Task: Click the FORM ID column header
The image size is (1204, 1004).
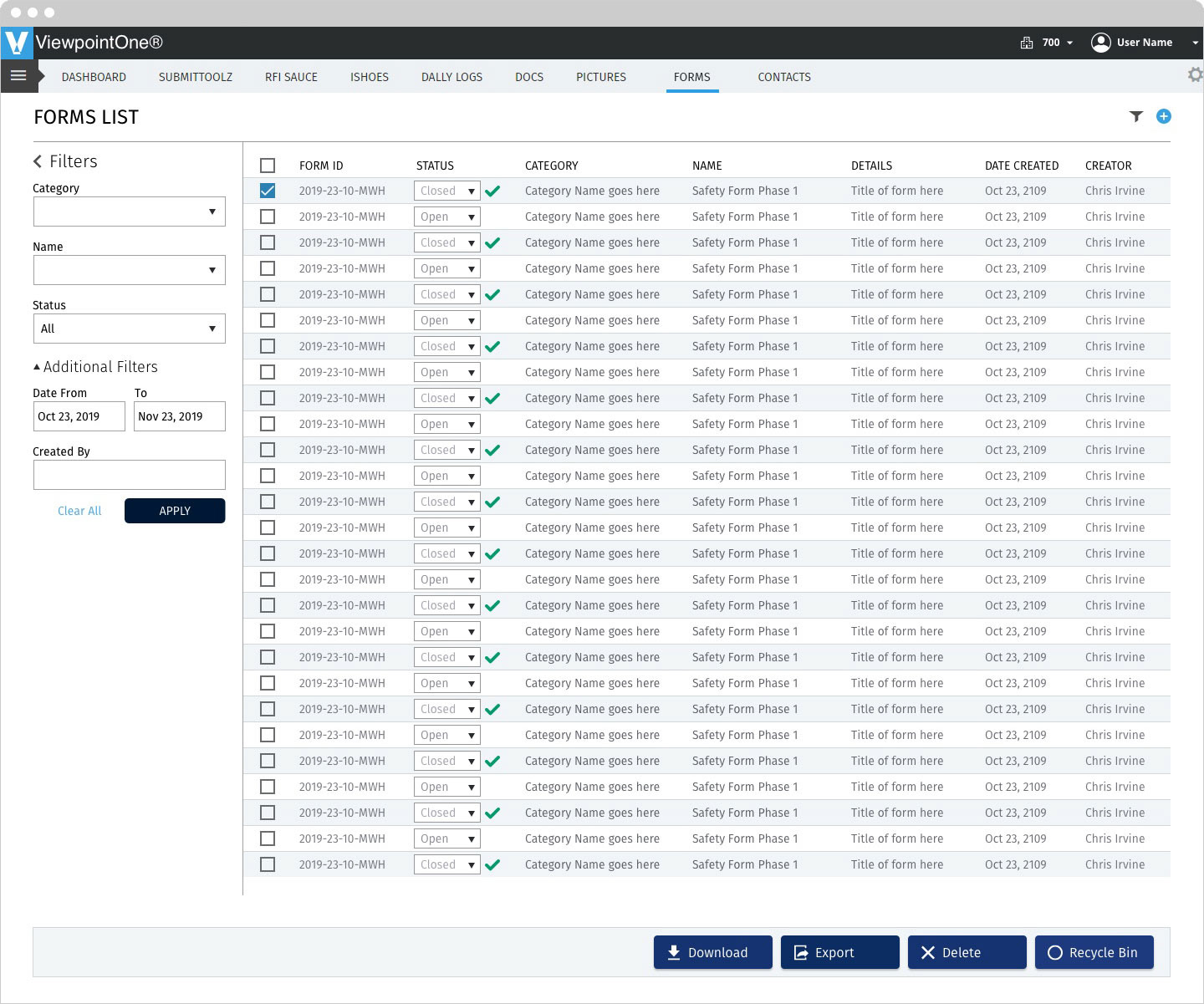Action: point(321,166)
